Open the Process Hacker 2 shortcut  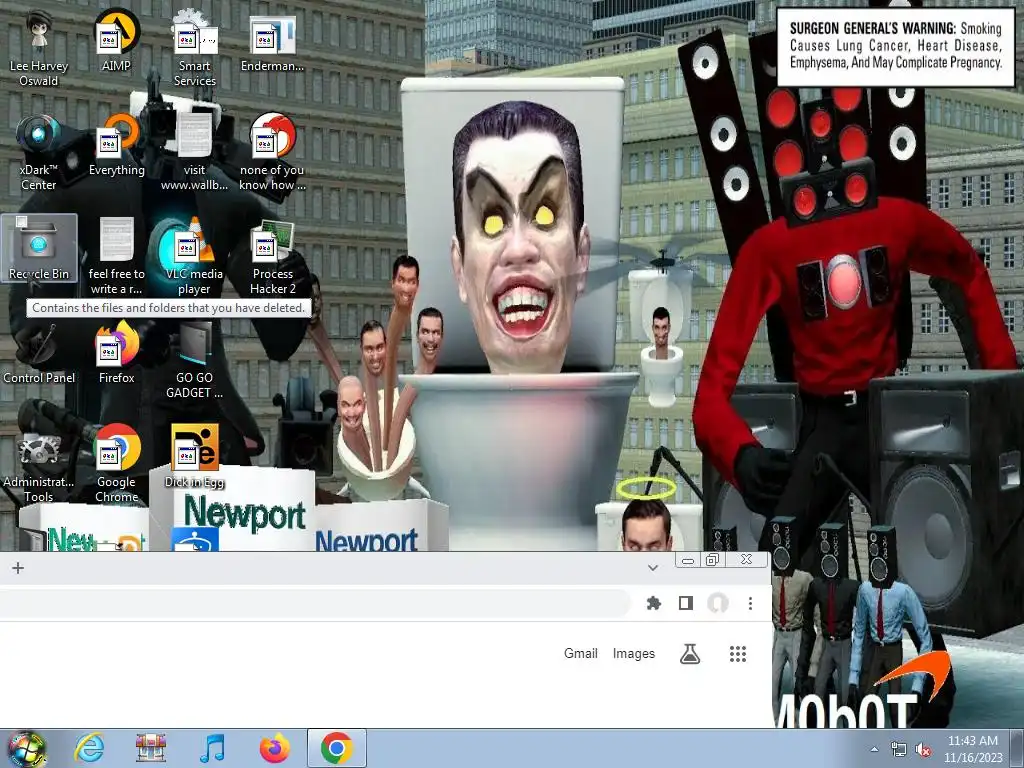tap(272, 257)
